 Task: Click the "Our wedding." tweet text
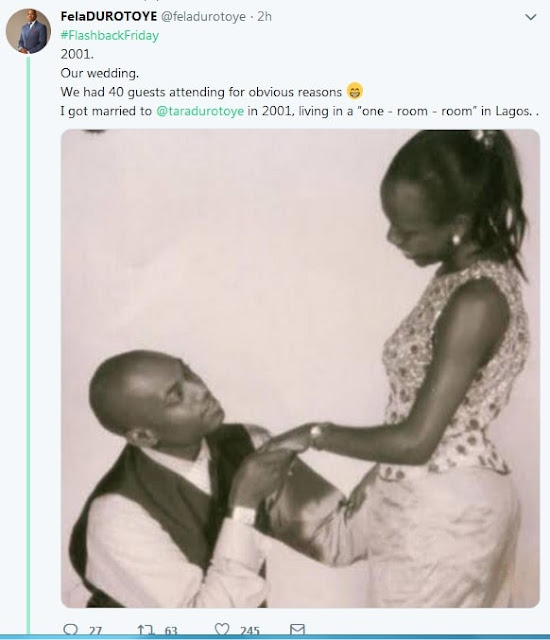[100, 73]
